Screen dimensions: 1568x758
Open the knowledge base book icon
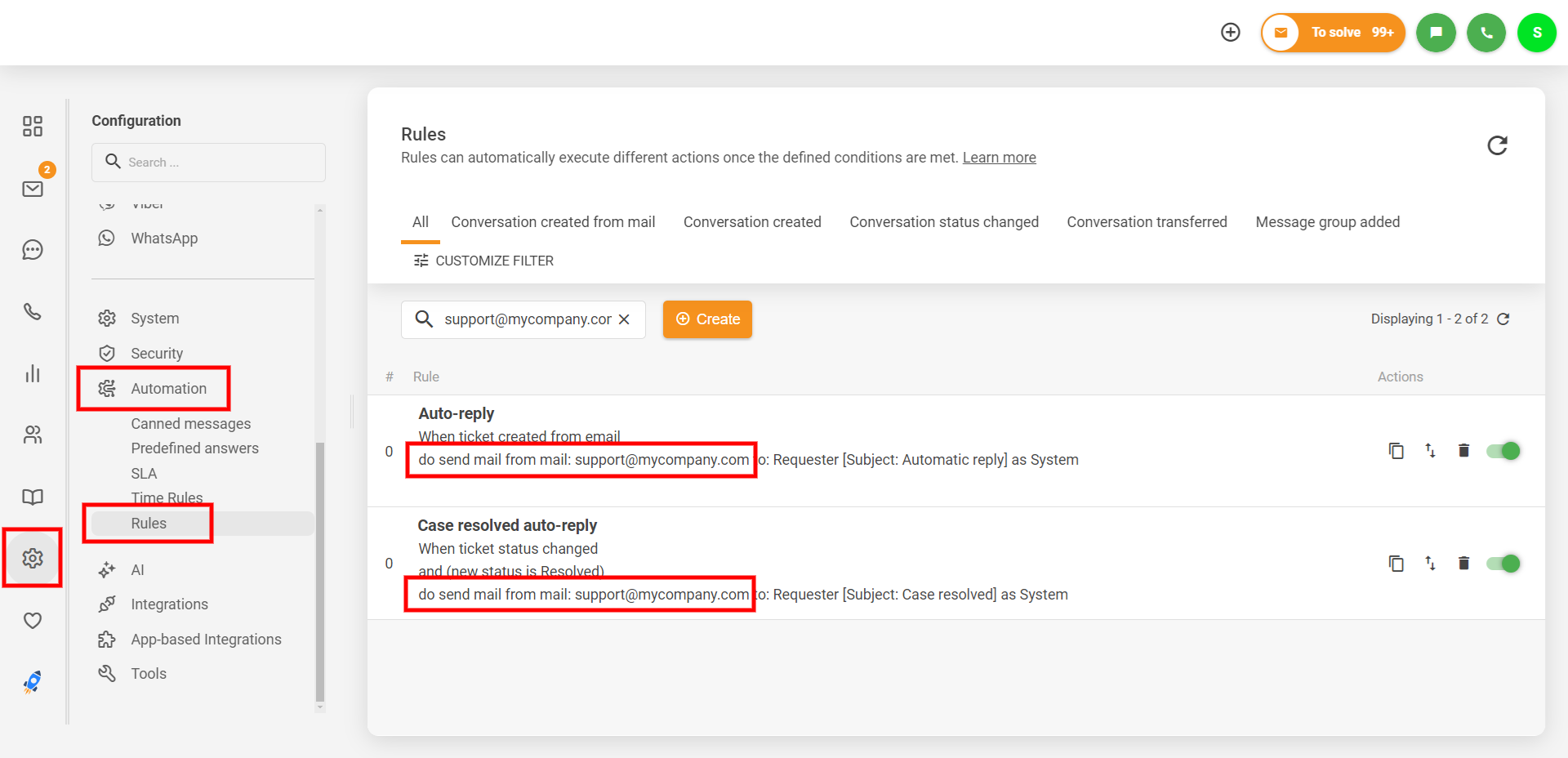click(33, 497)
